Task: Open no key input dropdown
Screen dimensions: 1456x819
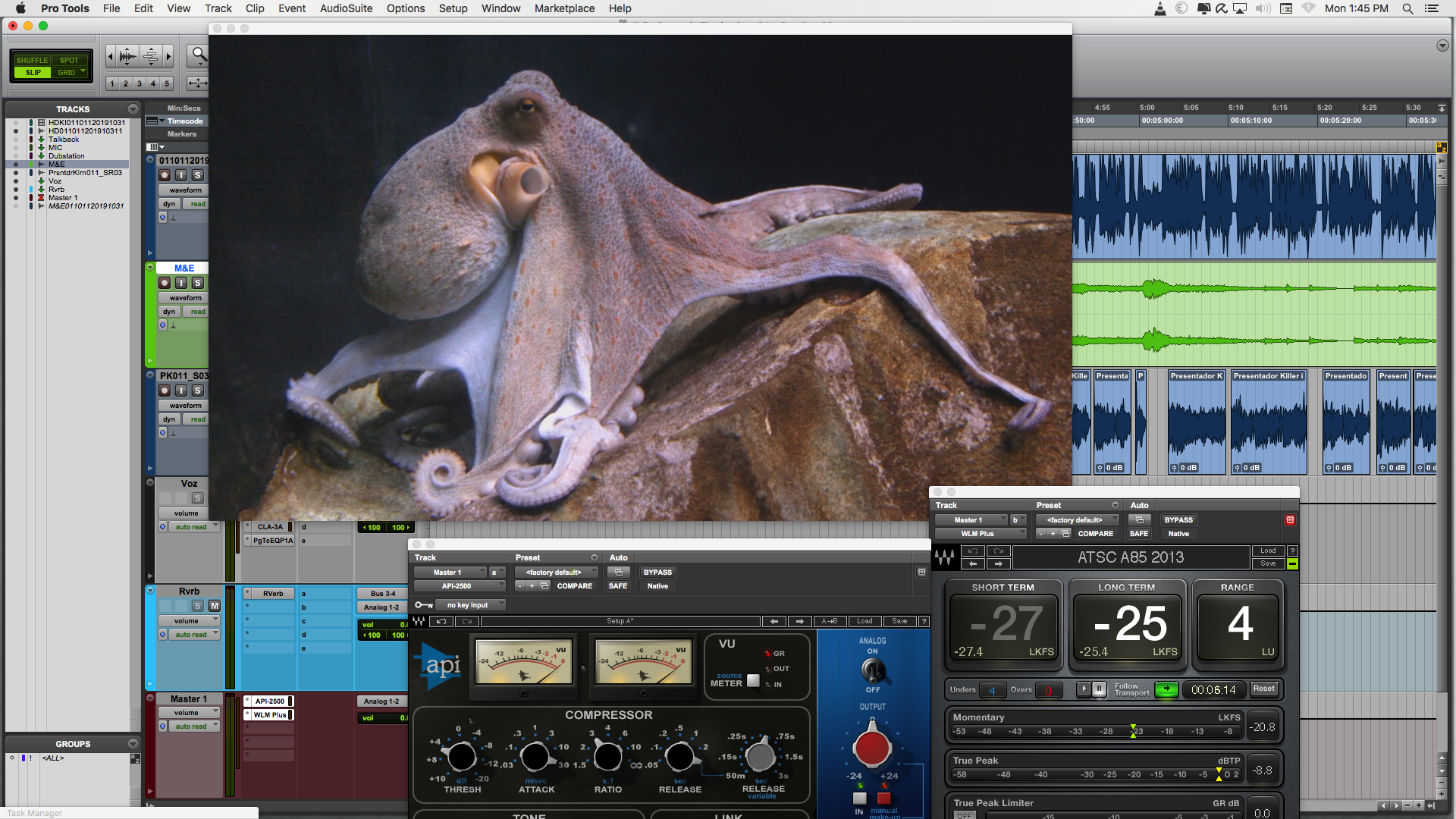Action: point(470,605)
